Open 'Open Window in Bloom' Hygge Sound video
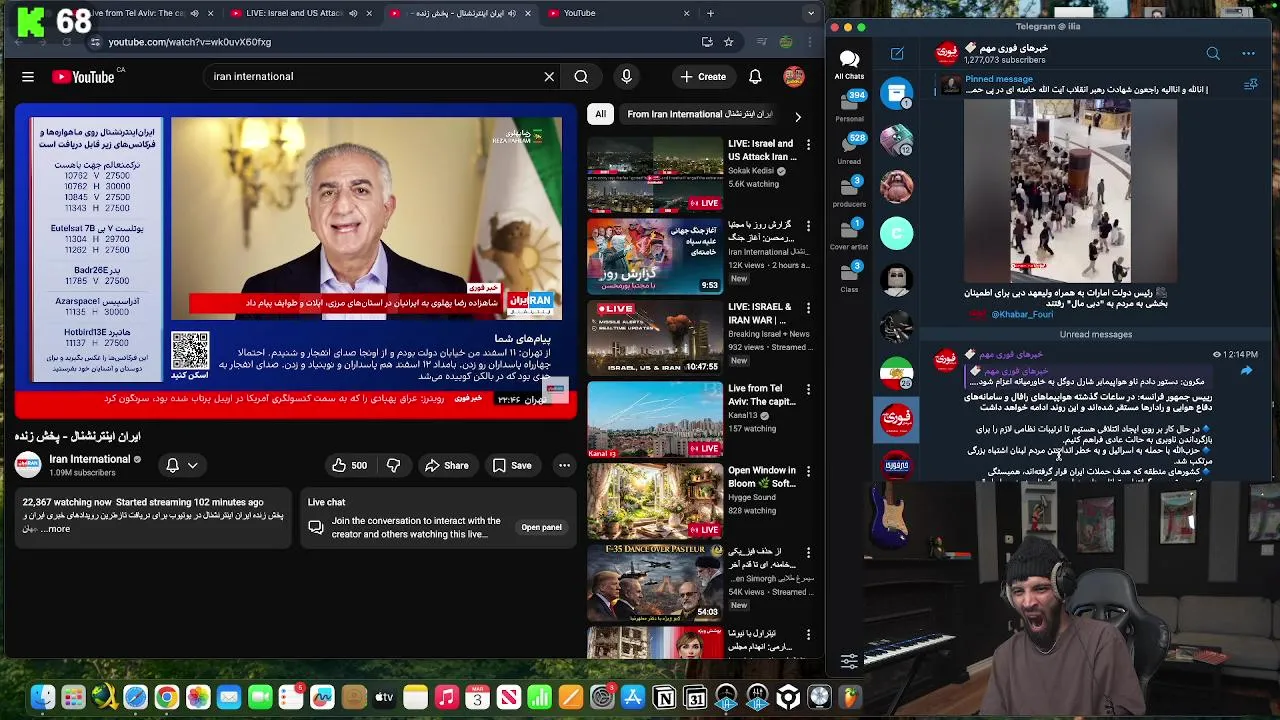Viewport: 1280px width, 720px height. tap(655, 501)
